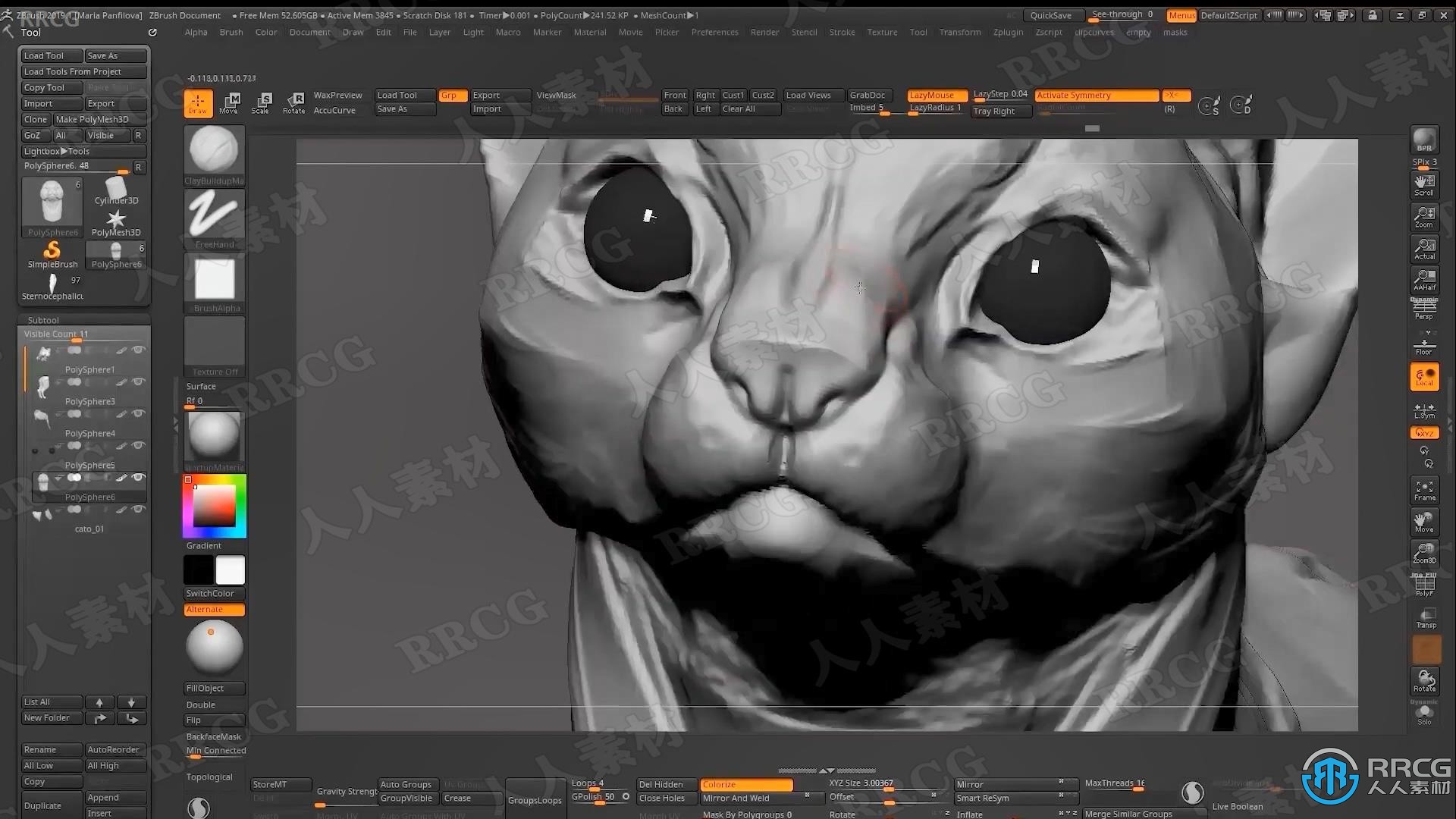Select the Draw tool

[196, 102]
